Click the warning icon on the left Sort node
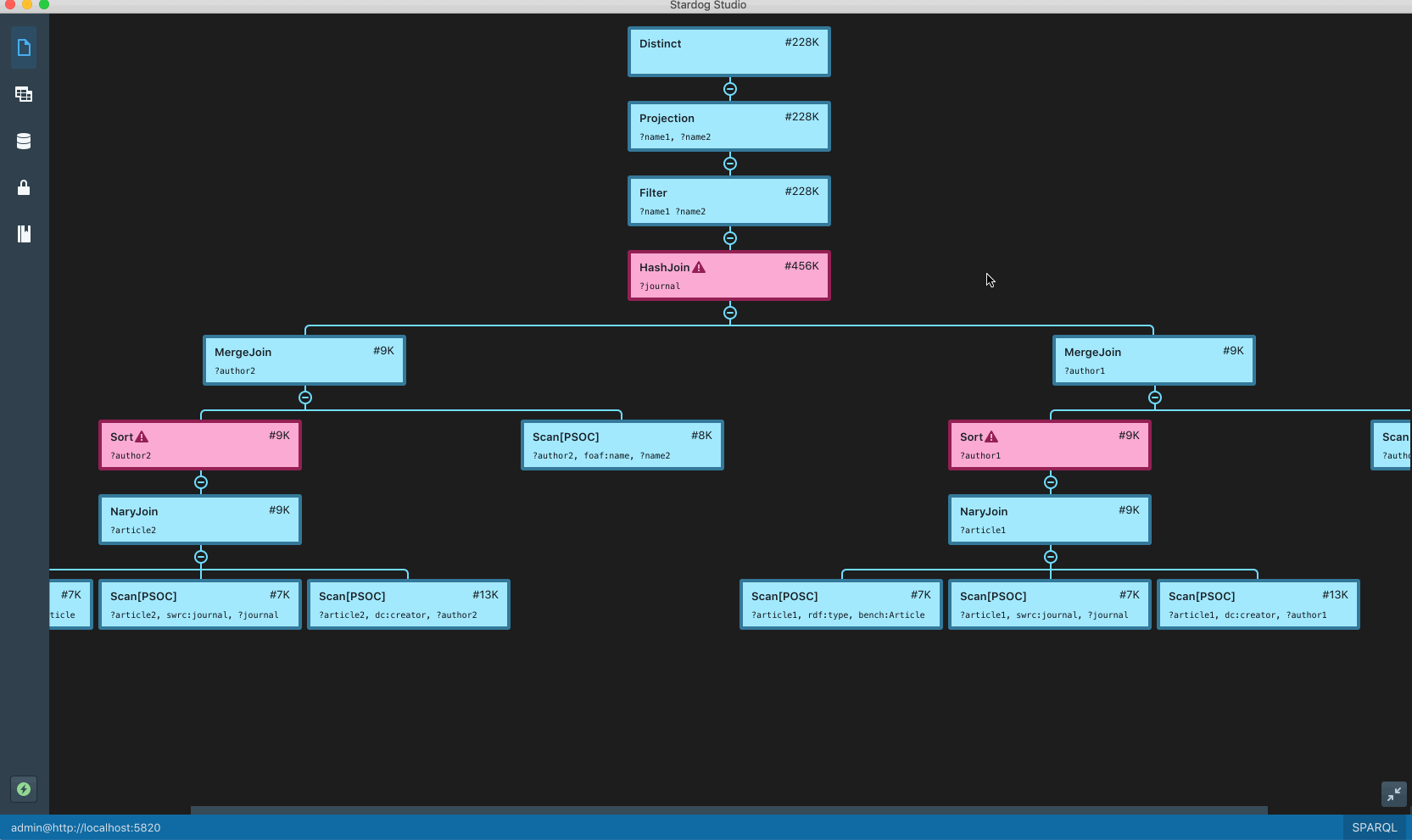 click(142, 437)
